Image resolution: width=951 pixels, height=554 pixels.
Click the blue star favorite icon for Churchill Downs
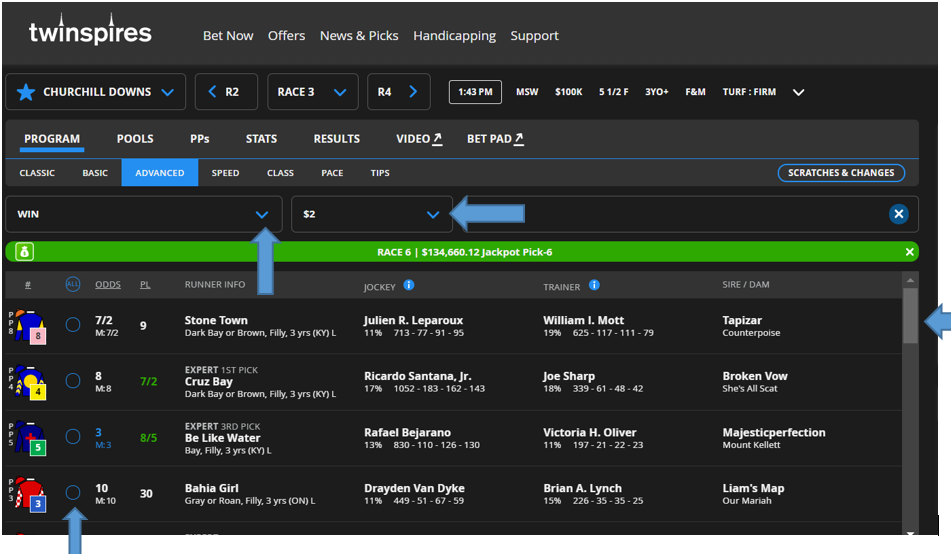point(25,92)
